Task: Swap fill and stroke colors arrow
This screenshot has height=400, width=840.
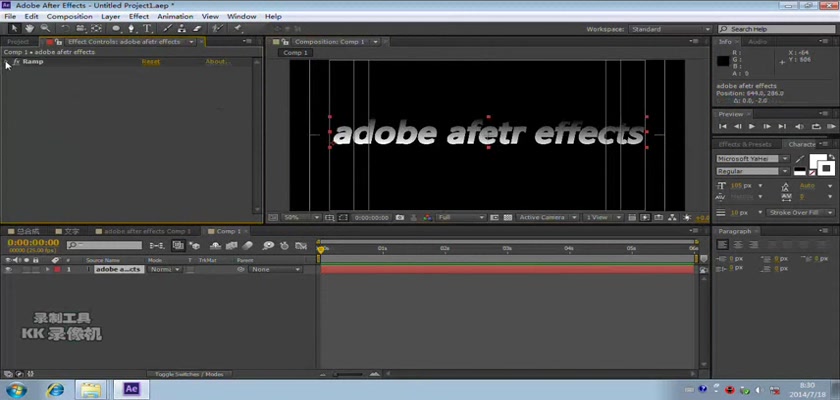Action: pos(832,157)
